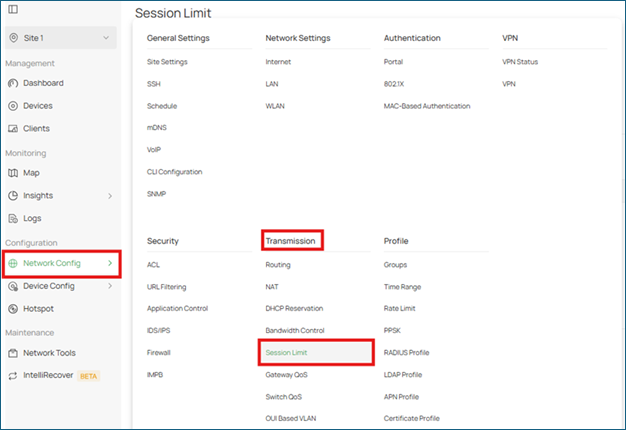Image resolution: width=626 pixels, height=430 pixels.
Task: Open ACL under Security
Action: (153, 265)
